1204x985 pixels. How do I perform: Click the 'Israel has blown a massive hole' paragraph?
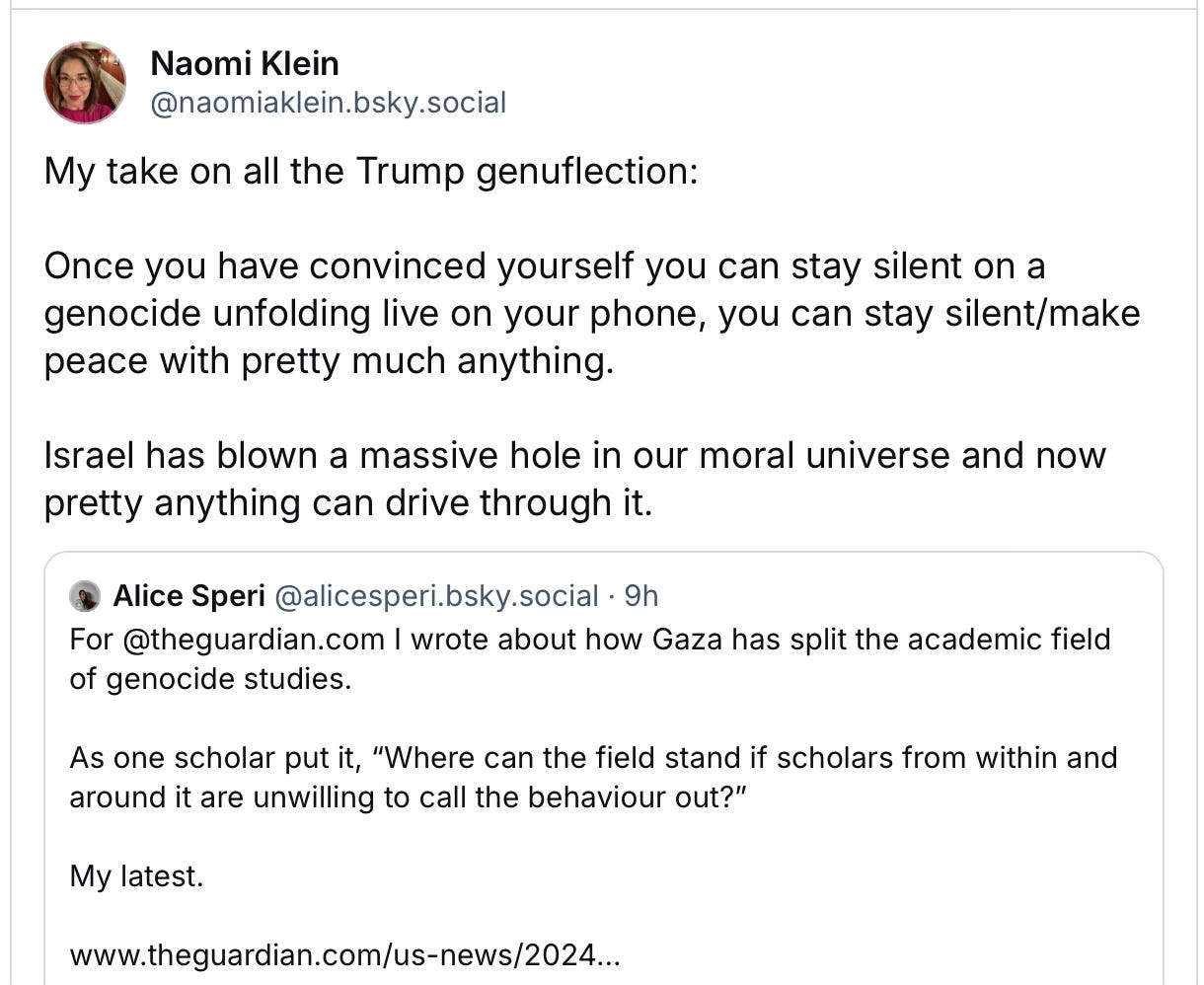(574, 479)
